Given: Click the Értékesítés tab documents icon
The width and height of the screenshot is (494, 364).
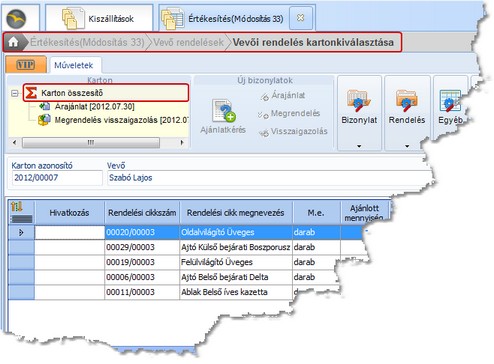Looking at the screenshot, I should (172, 19).
